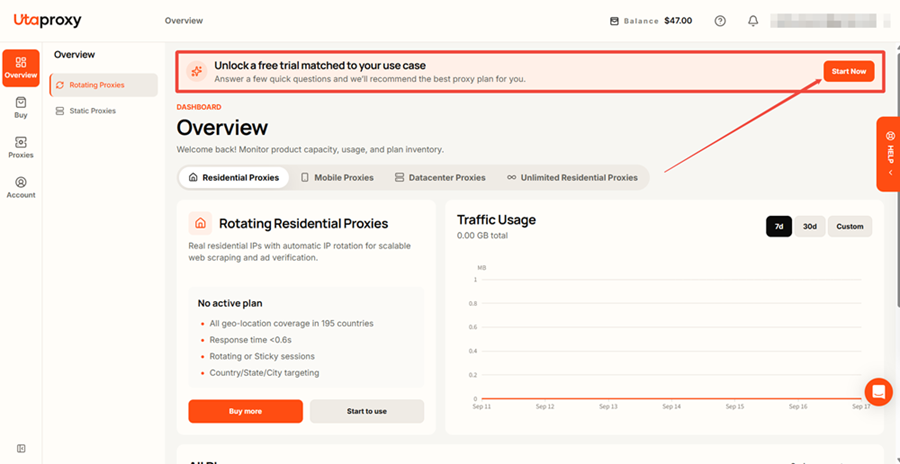The height and width of the screenshot is (464, 900).
Task: Switch to Unlimited Residential Proxies tab
Action: (x=572, y=177)
